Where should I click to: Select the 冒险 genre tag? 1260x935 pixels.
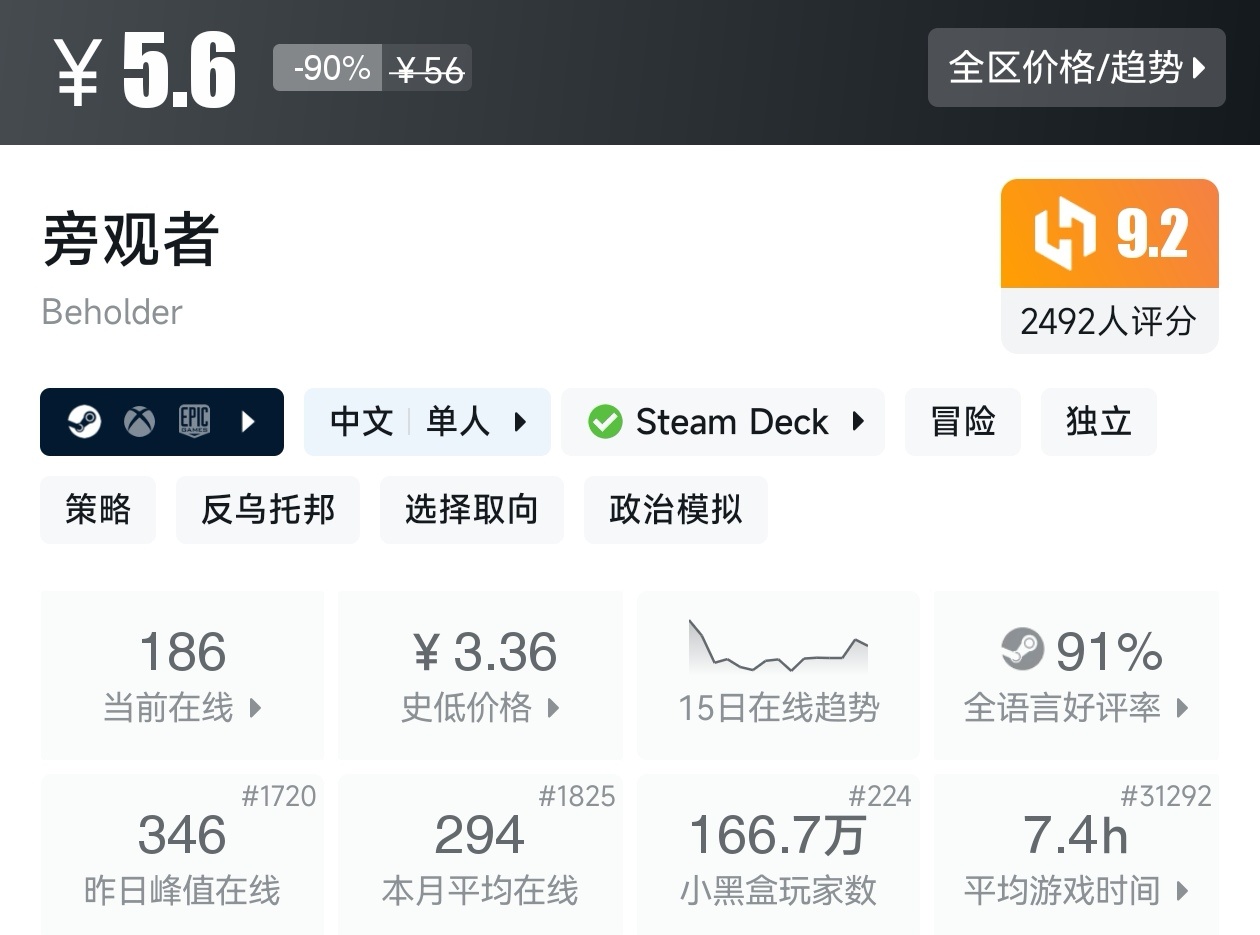coord(963,422)
